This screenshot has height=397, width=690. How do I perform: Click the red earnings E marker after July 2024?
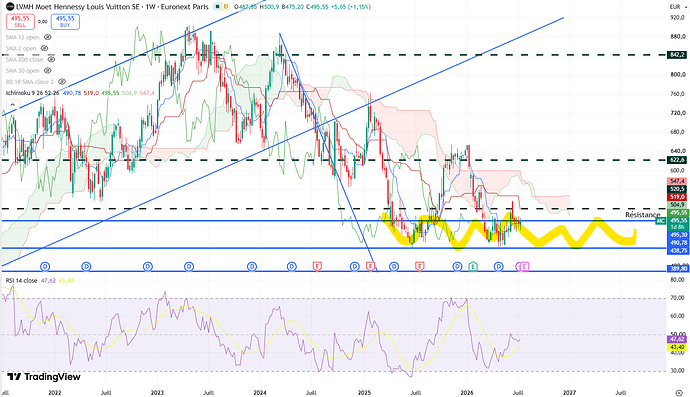(x=317, y=266)
